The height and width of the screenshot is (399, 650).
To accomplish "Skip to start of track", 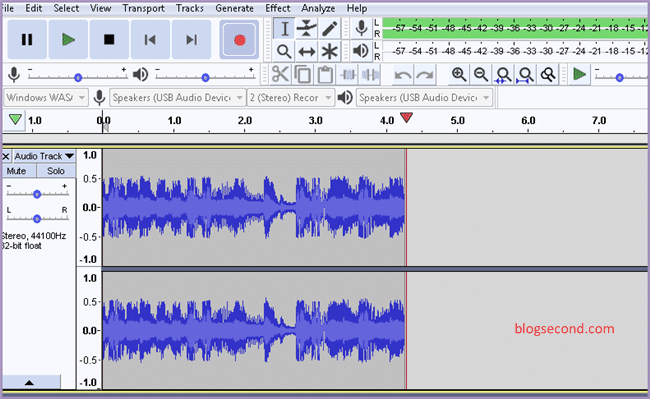I will (150, 40).
